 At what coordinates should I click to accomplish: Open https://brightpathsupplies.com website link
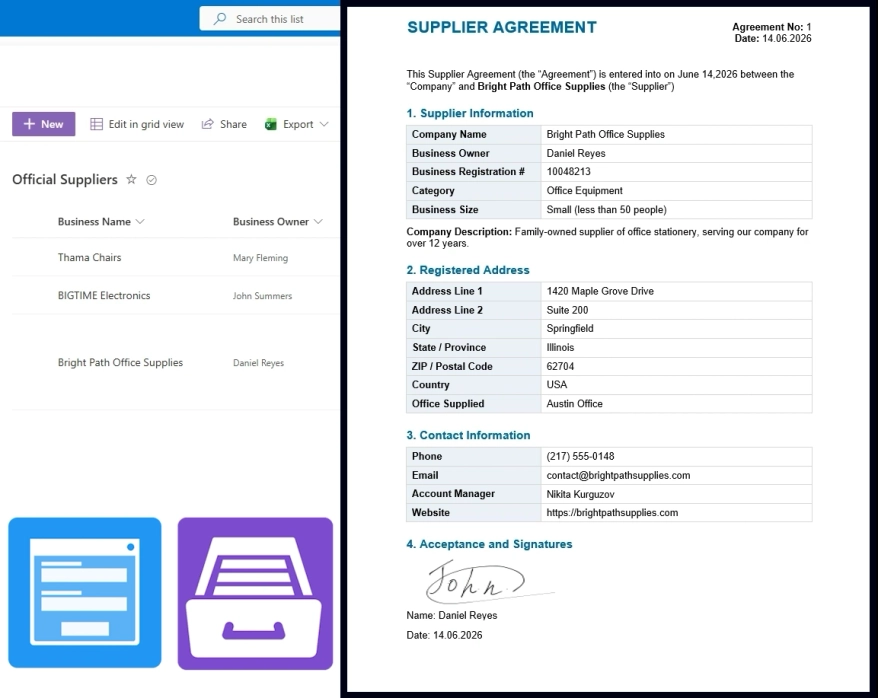(x=612, y=513)
